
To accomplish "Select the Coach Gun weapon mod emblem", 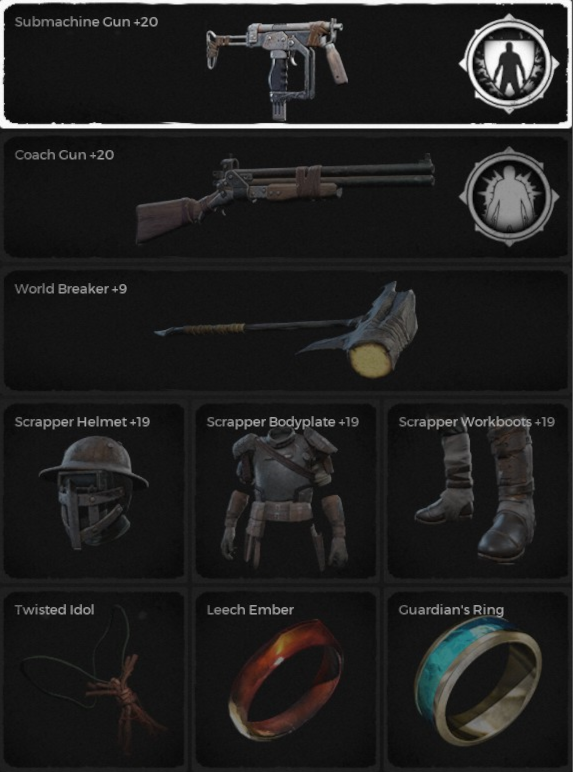I will pos(509,197).
